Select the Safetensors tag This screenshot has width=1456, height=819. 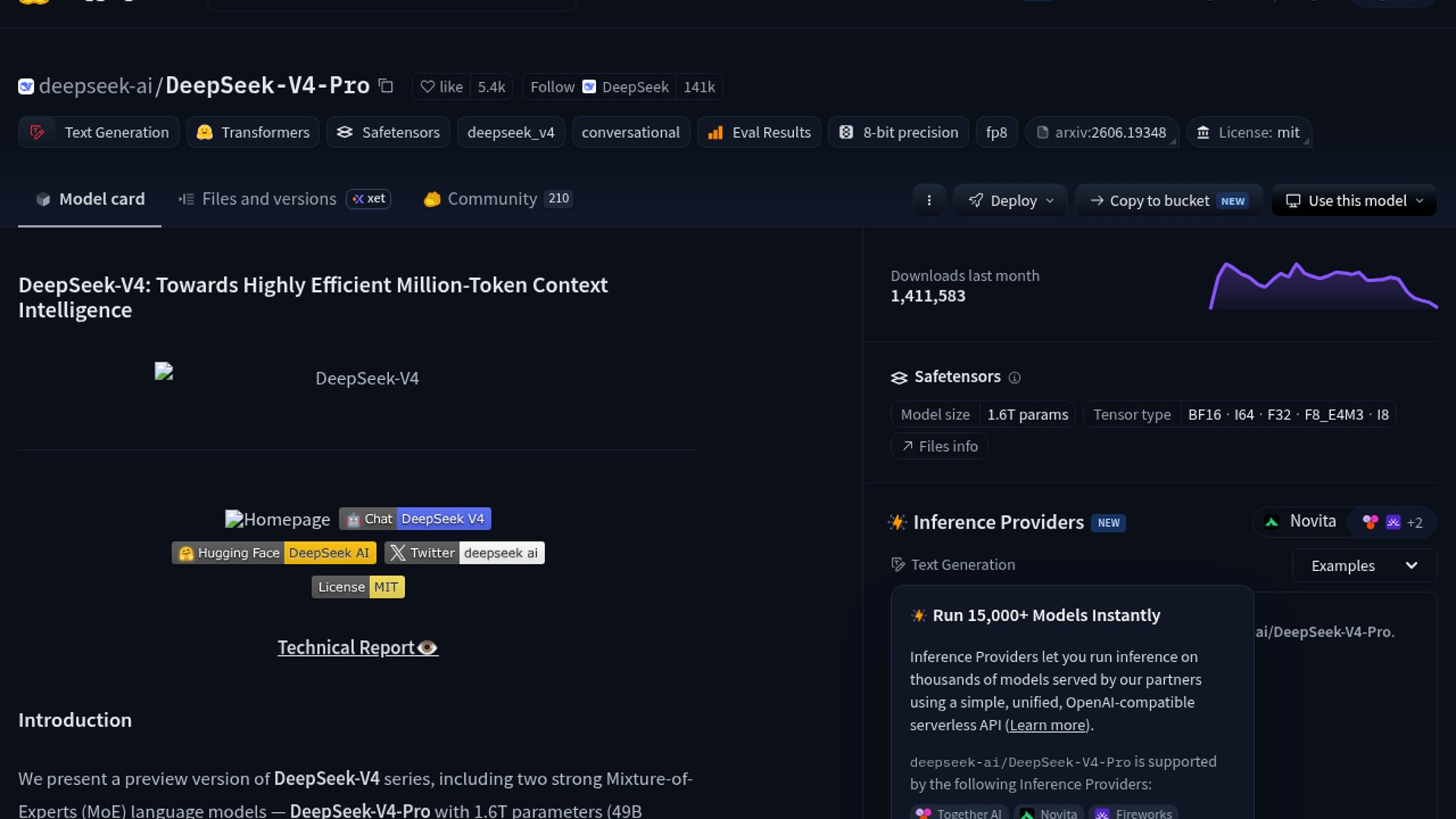[388, 132]
